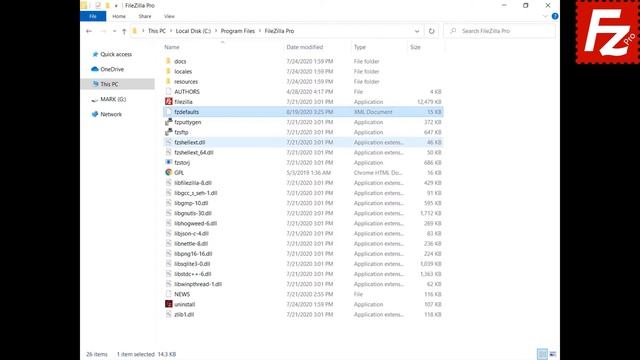Go up one folder level arrow

(124, 31)
